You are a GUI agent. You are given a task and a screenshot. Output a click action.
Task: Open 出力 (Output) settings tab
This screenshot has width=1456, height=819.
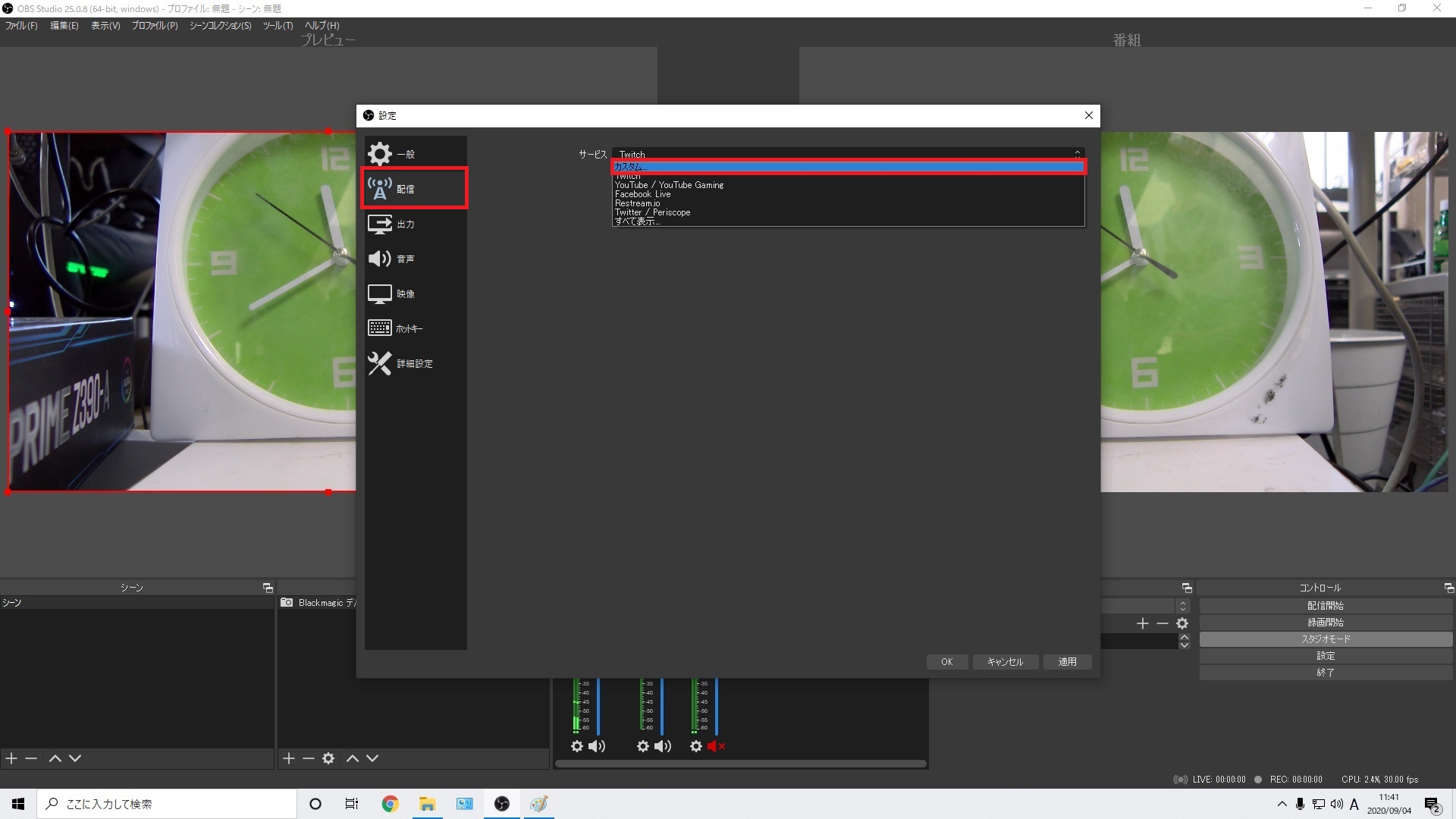404,223
